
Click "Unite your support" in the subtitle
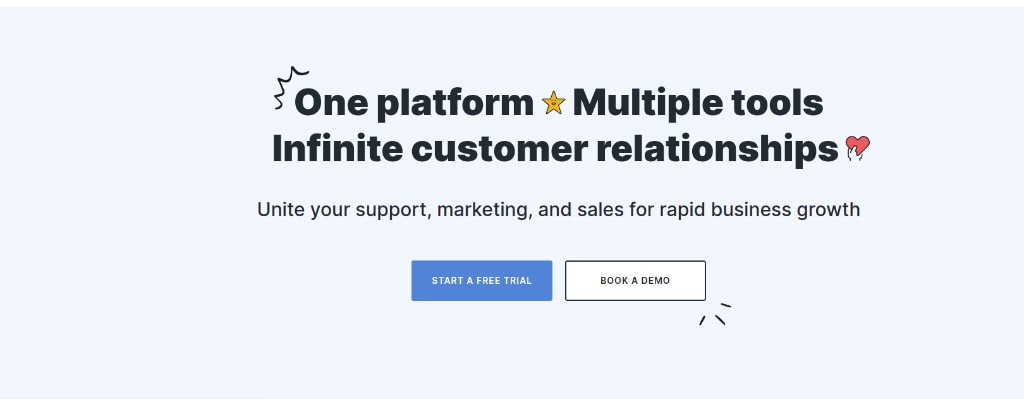(344, 210)
